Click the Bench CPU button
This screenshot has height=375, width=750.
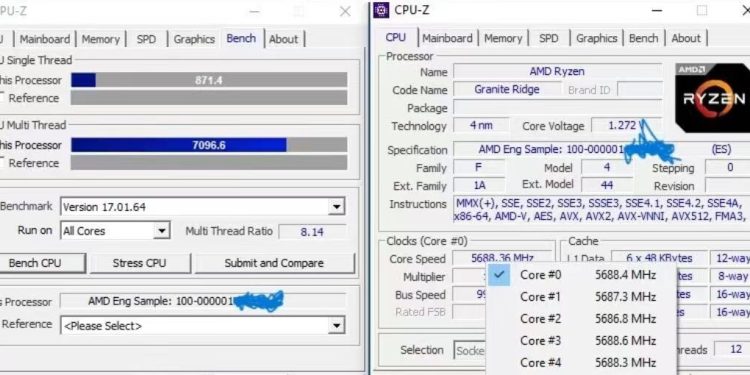click(35, 263)
